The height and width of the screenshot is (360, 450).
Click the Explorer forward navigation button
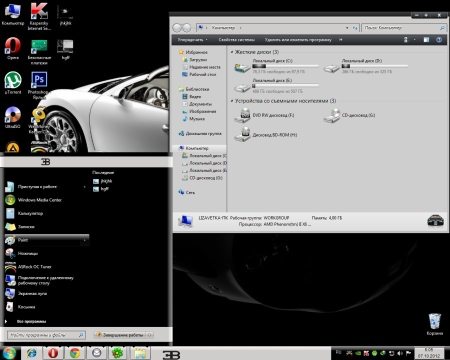(x=187, y=28)
